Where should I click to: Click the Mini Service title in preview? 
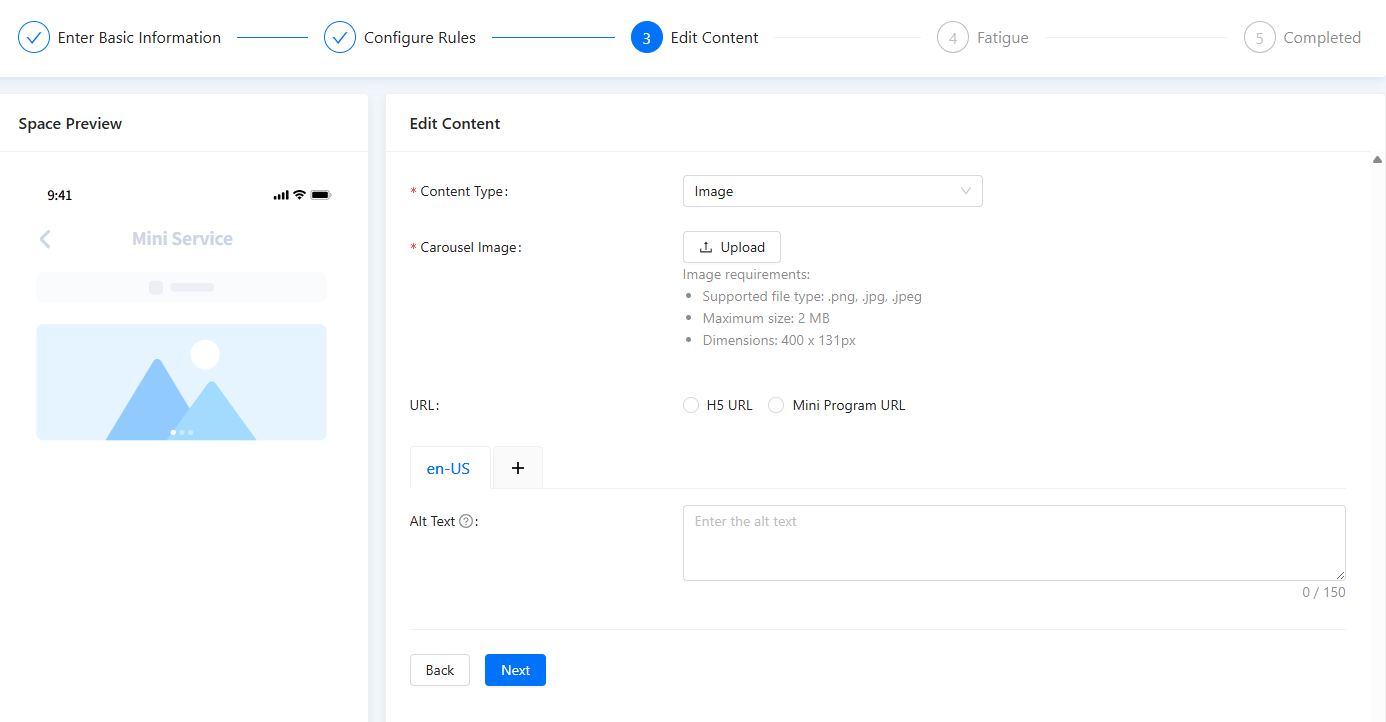[182, 239]
